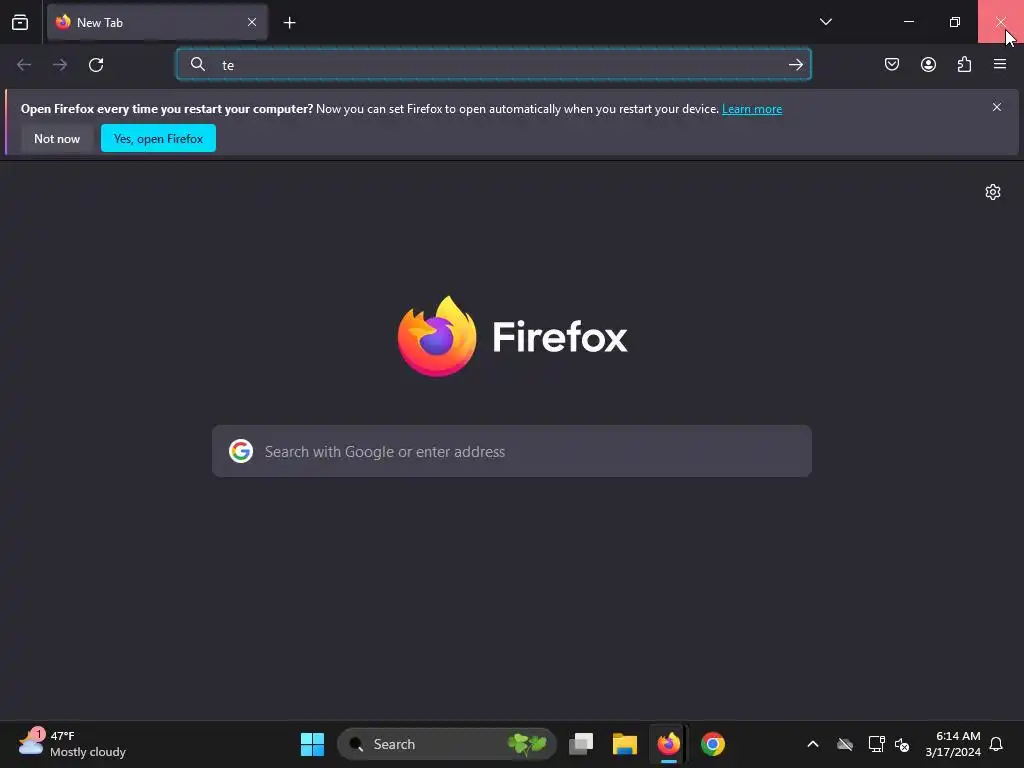1024x768 pixels.
Task: Click the OneDrive cloud tray icon
Action: point(845,744)
